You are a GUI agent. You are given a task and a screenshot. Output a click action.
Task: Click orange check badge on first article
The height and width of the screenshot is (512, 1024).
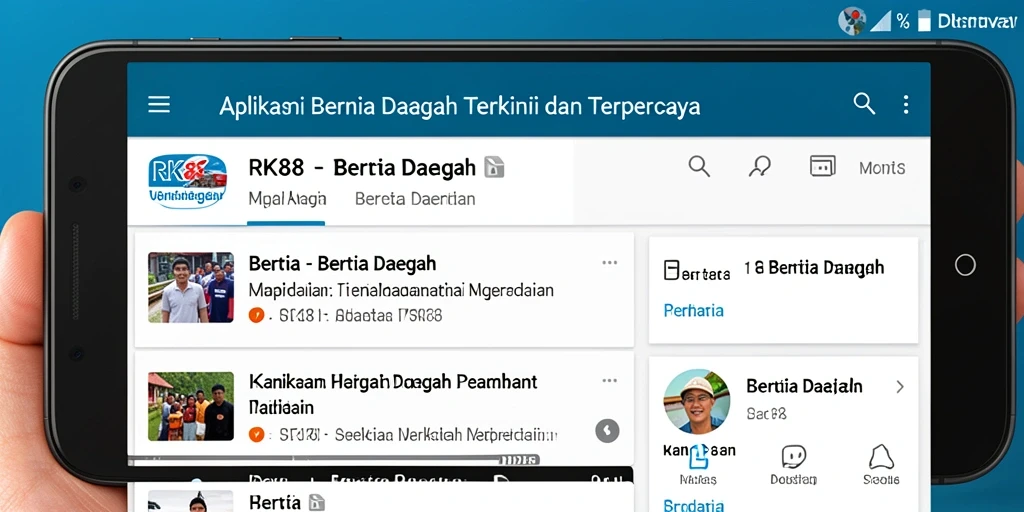point(256,316)
